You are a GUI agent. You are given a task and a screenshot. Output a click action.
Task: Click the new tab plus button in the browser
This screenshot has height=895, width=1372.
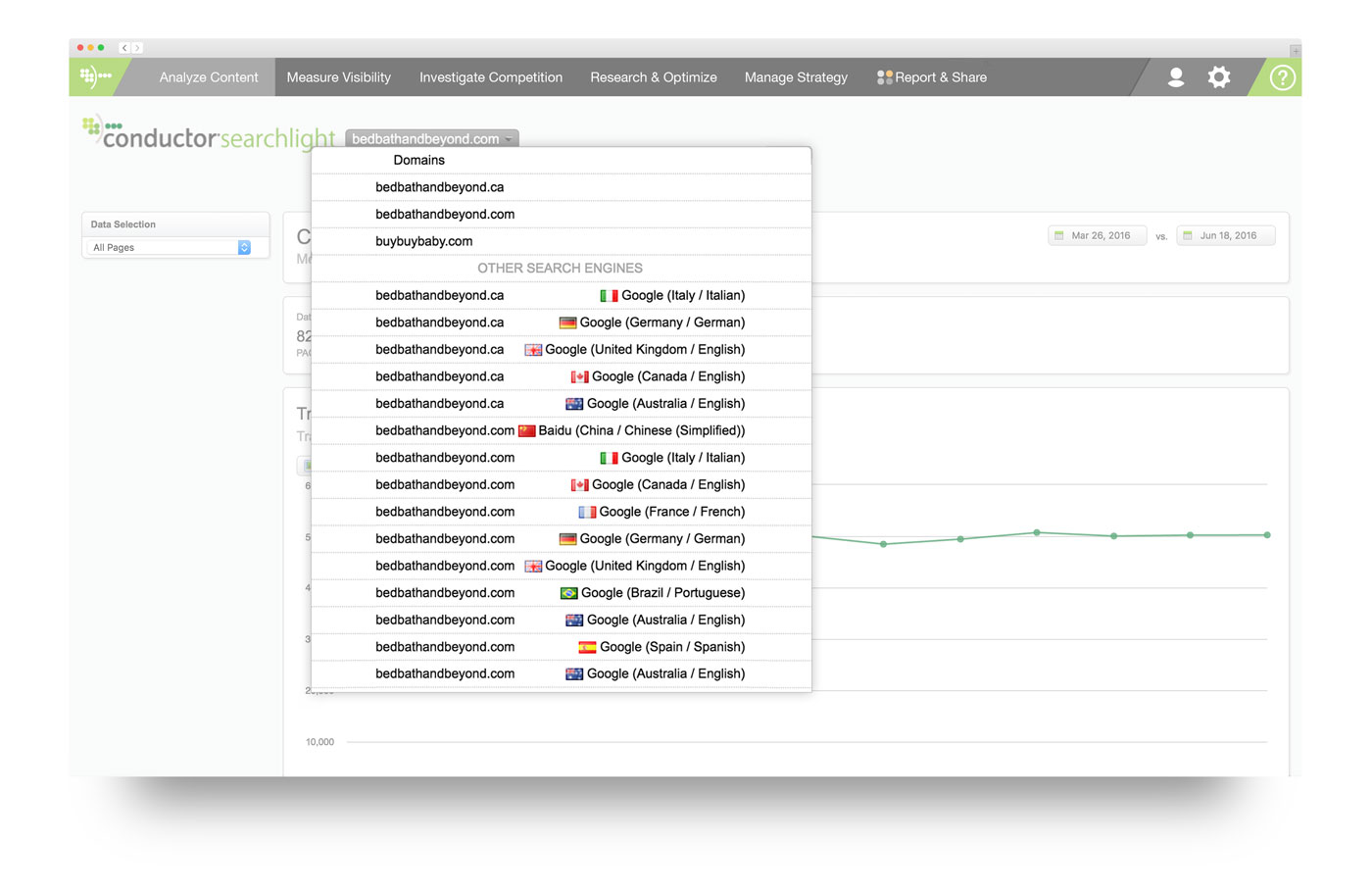pyautogui.click(x=1295, y=50)
